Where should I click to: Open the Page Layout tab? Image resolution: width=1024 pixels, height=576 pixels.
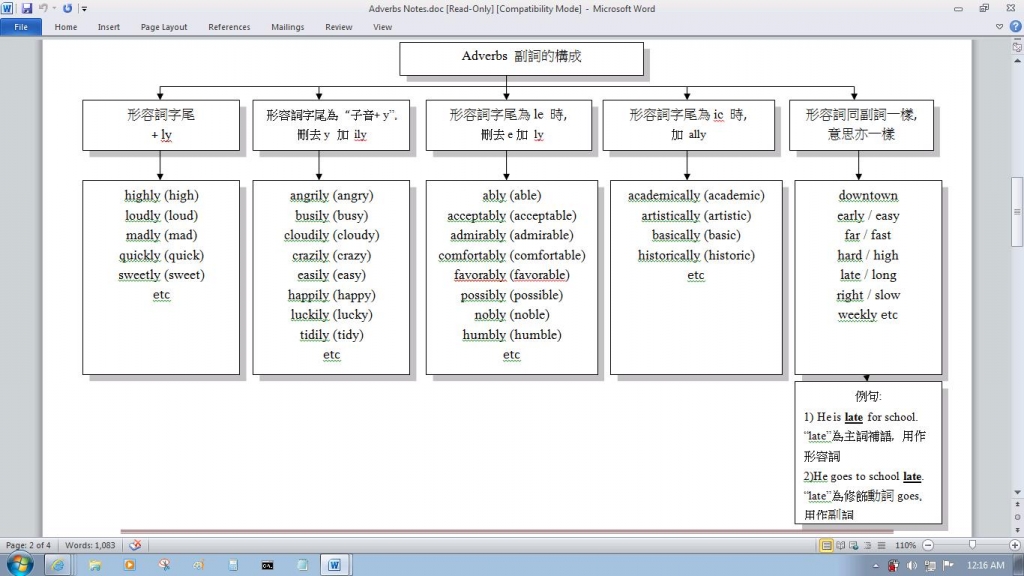pos(164,27)
